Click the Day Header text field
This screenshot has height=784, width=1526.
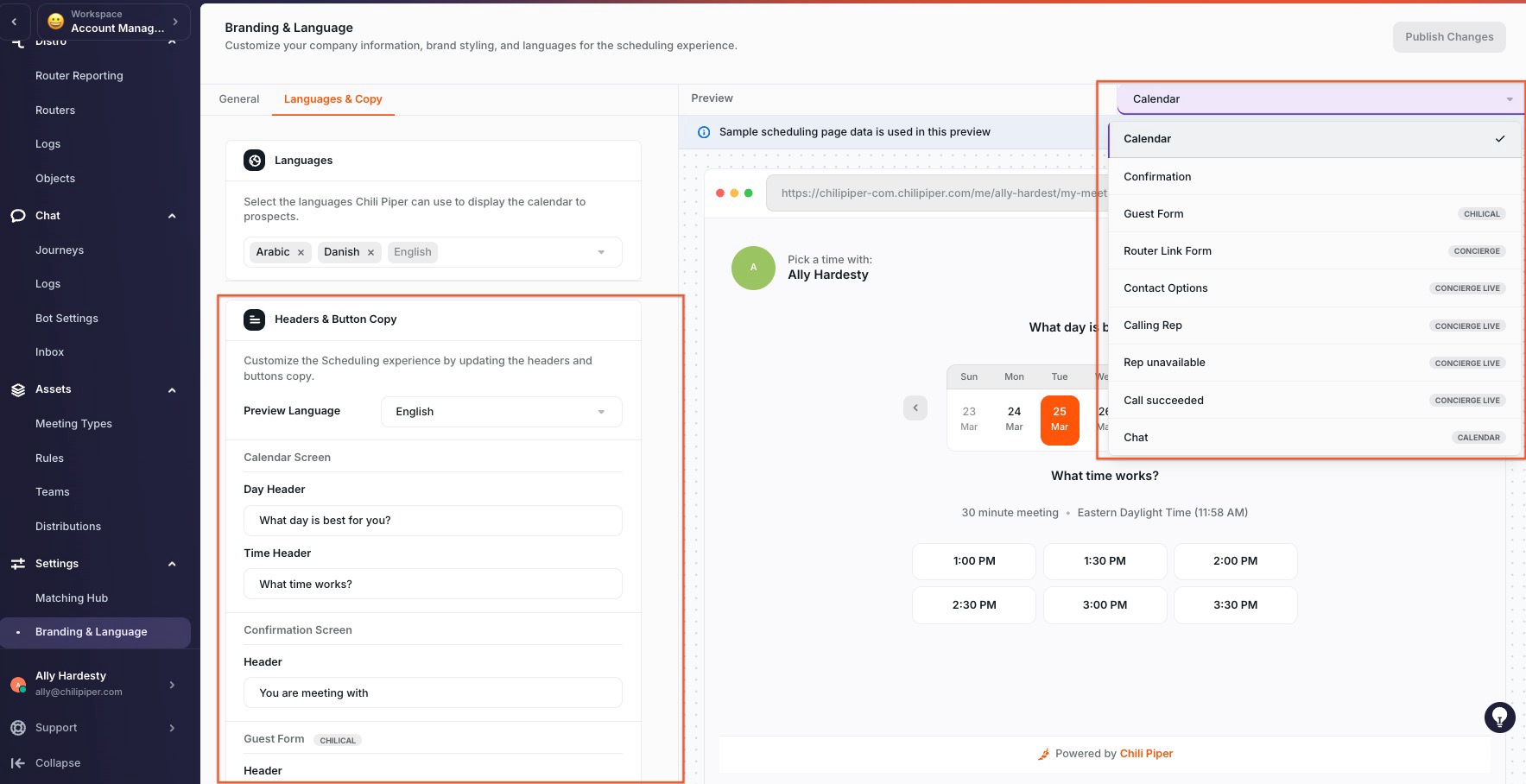click(x=433, y=521)
